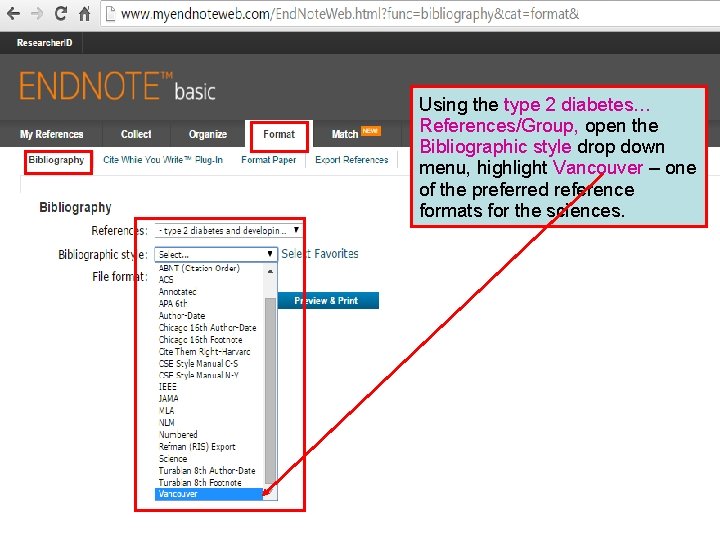Open the ResearcherID link
720x540 pixels.
pyautogui.click(x=45, y=43)
